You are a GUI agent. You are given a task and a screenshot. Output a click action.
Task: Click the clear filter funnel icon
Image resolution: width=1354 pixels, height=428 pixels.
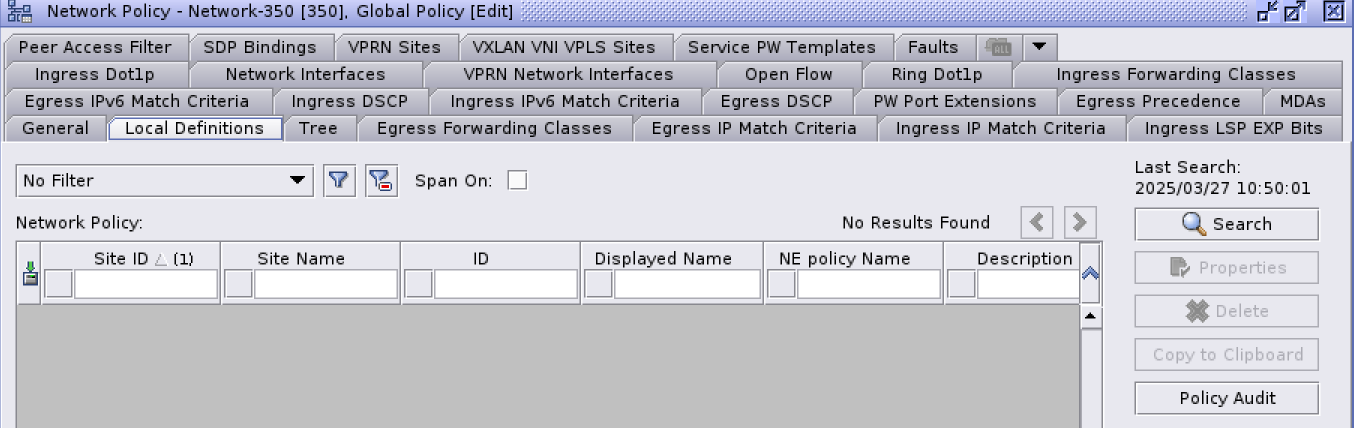(x=380, y=180)
